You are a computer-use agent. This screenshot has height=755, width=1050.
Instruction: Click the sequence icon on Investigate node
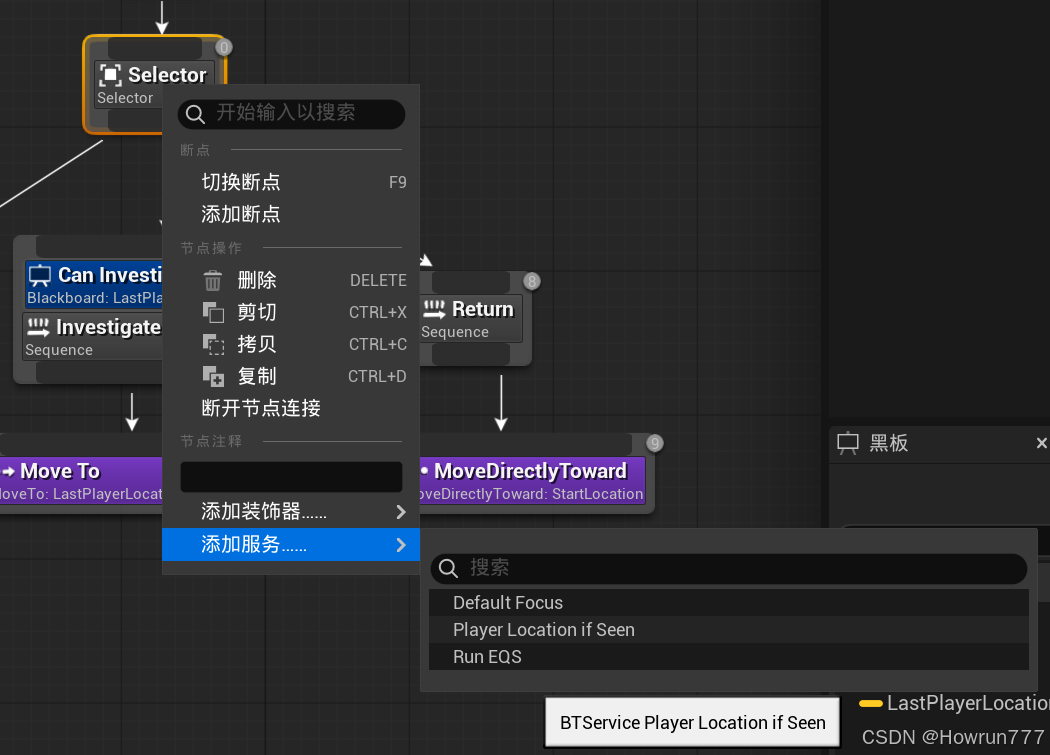(38, 327)
